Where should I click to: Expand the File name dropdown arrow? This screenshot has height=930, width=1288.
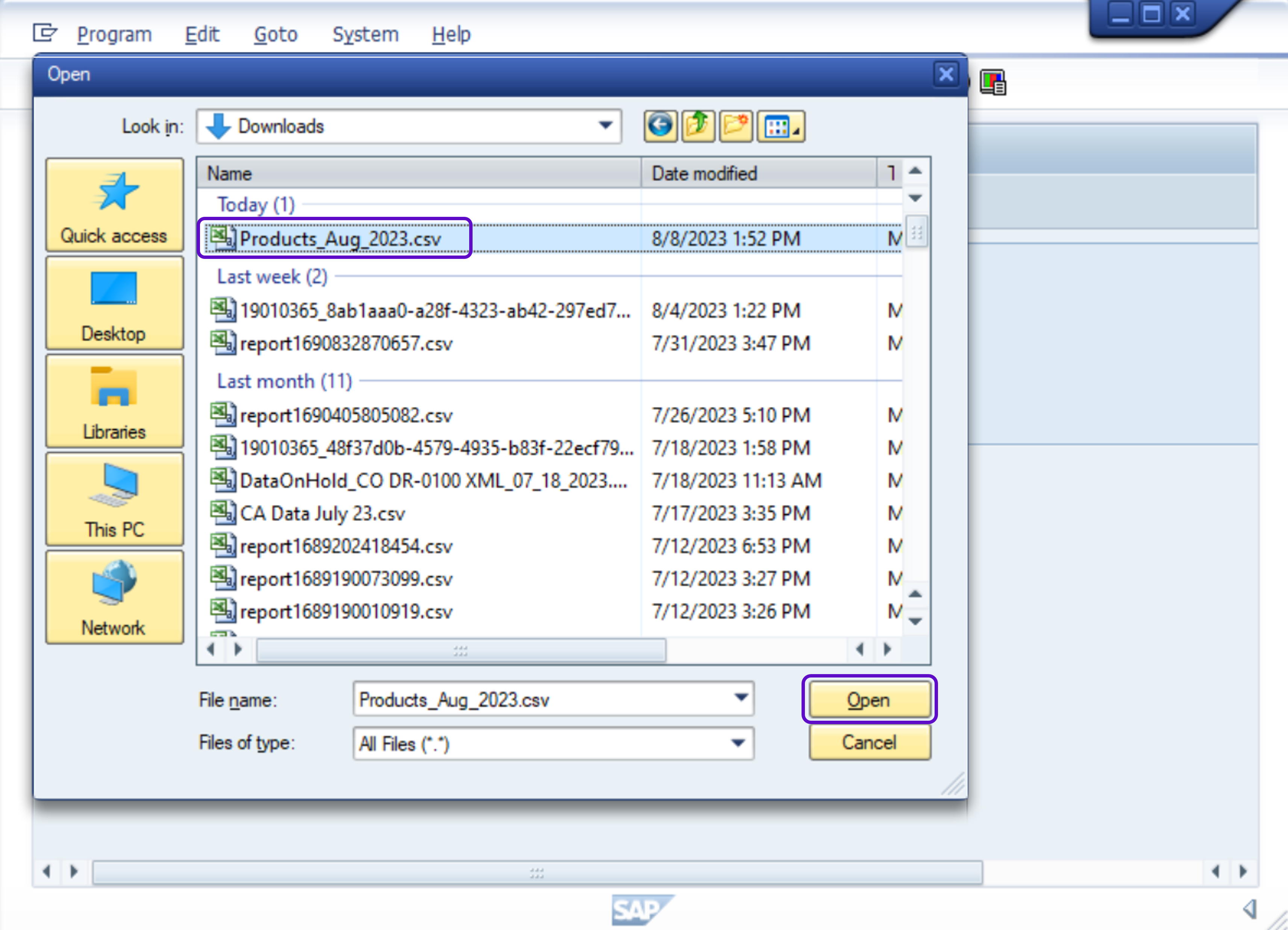pos(741,698)
